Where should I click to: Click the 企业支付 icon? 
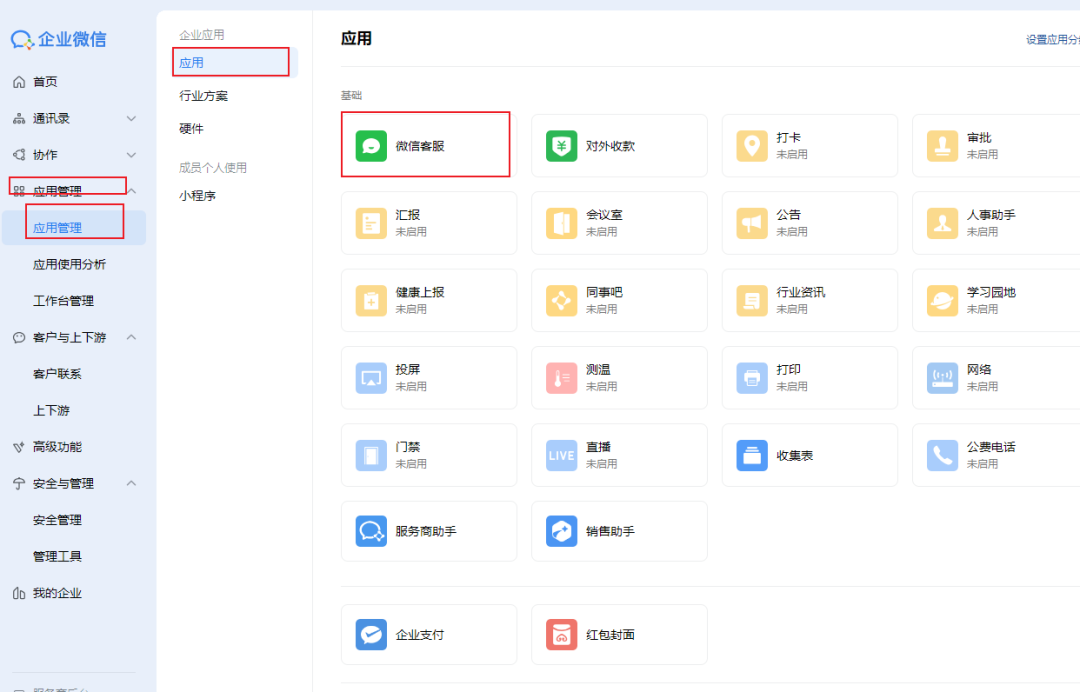[371, 635]
